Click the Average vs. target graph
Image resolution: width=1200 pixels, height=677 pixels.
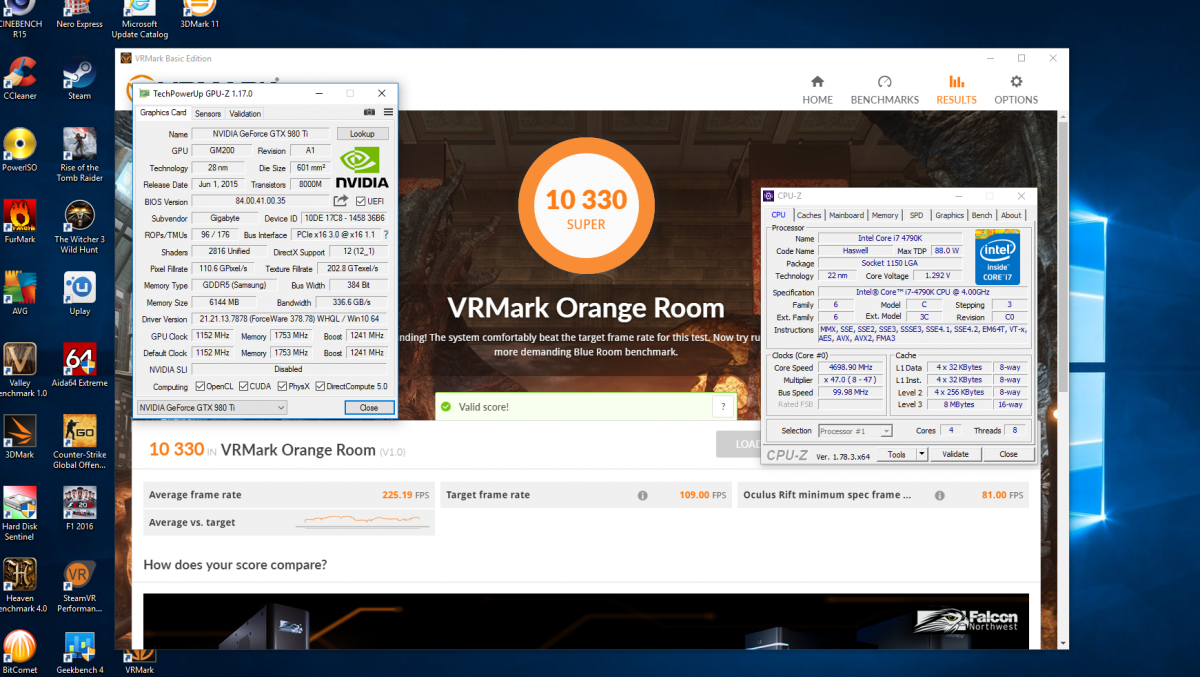(x=363, y=521)
